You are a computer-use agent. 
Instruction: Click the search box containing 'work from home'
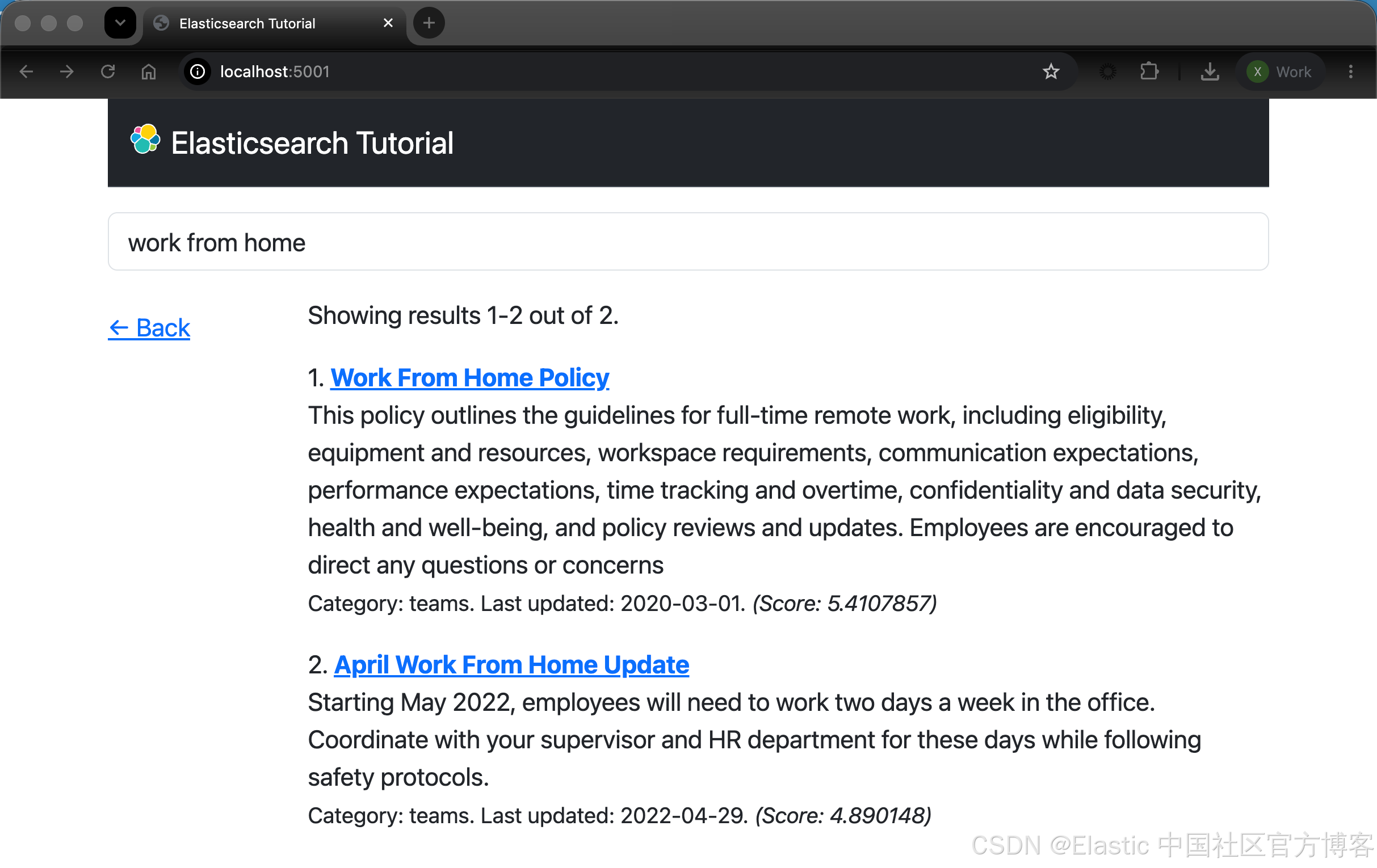point(688,242)
